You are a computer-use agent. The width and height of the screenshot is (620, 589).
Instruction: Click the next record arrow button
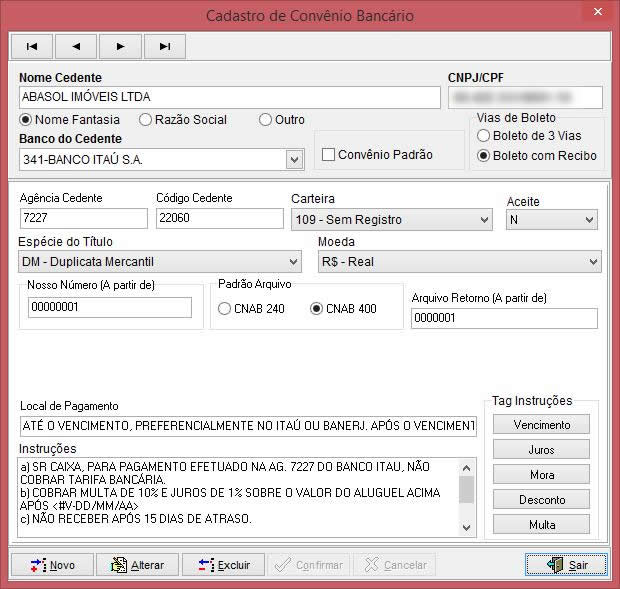point(120,46)
